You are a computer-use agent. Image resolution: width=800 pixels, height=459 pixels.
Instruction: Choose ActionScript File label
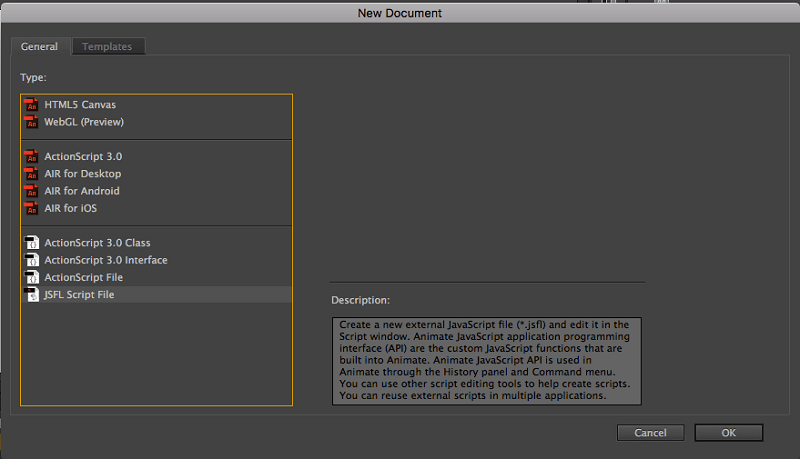pyautogui.click(x=84, y=277)
